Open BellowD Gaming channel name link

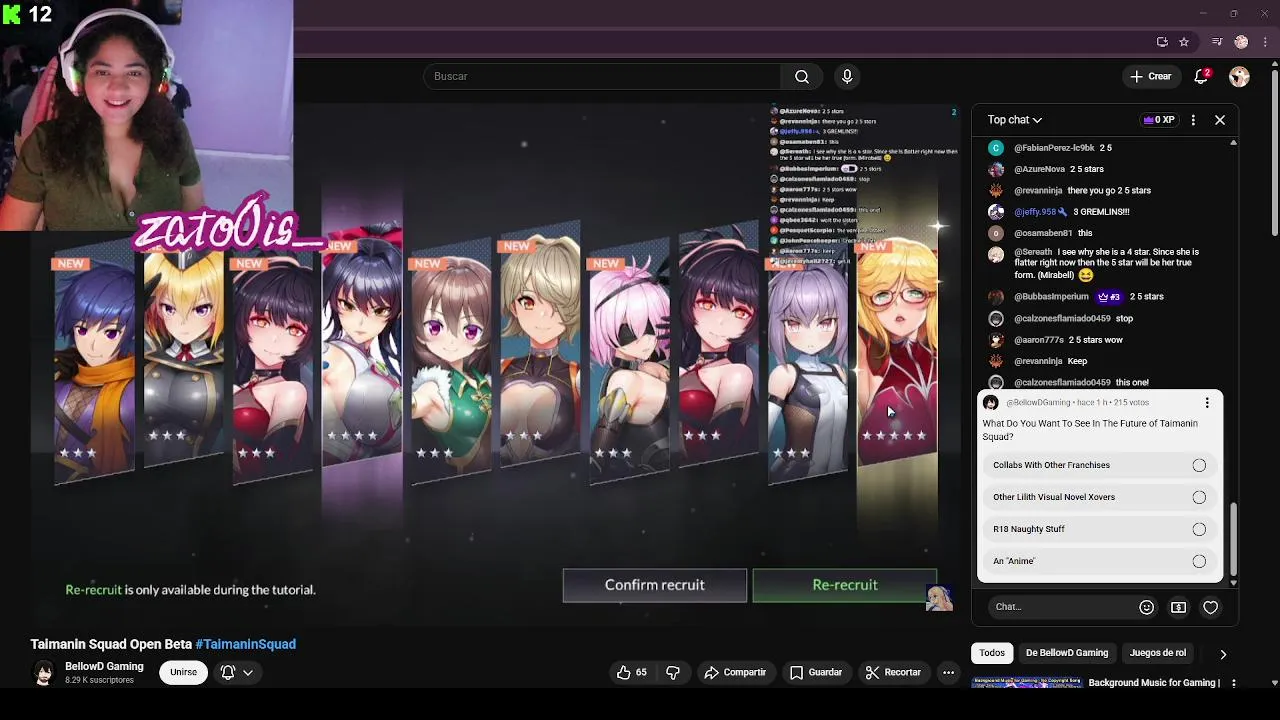104,667
